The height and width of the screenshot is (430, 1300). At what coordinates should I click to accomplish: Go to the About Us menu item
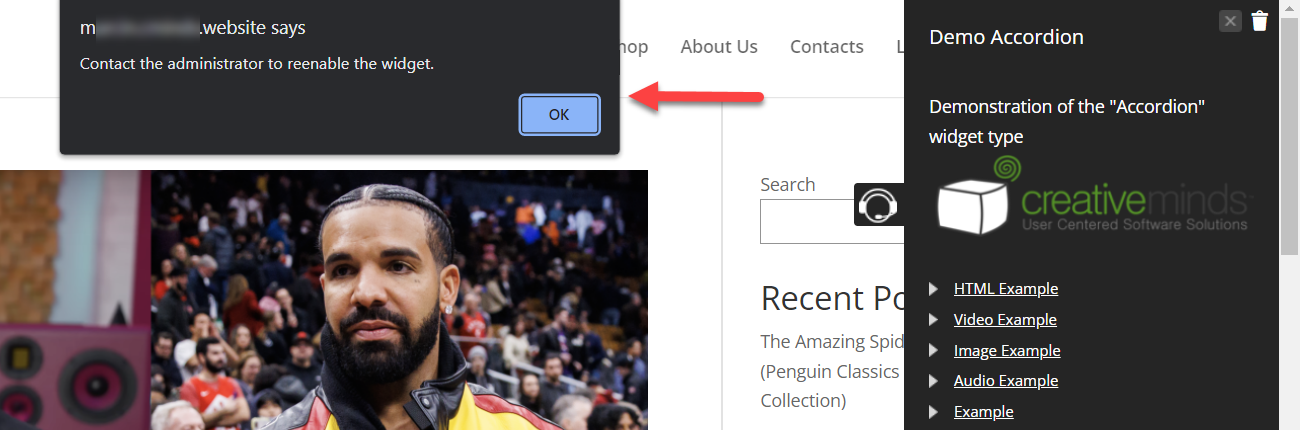[719, 47]
